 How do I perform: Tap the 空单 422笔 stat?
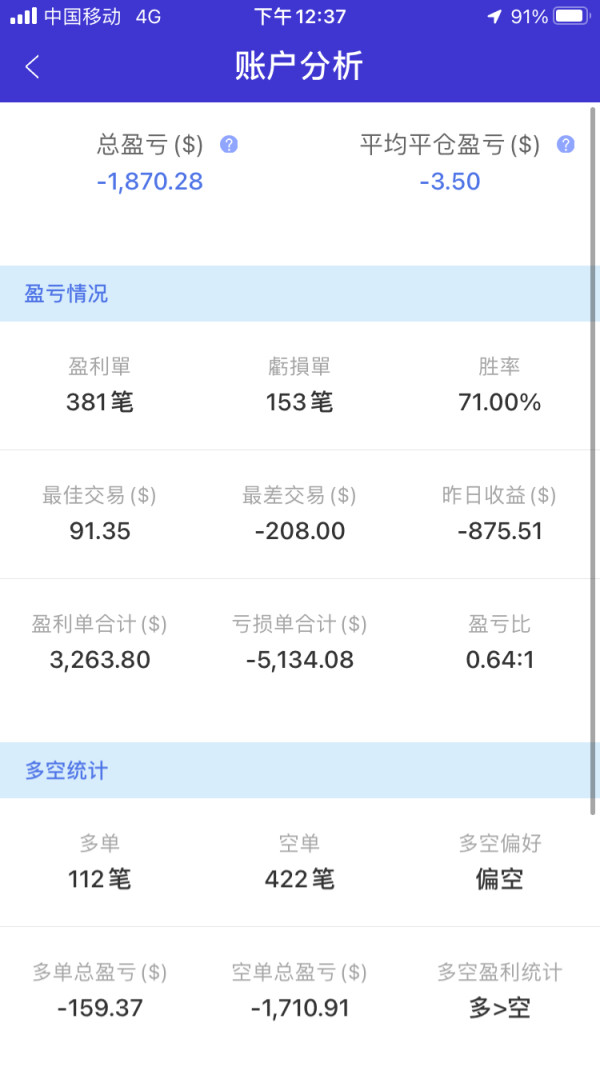pyautogui.click(x=299, y=863)
